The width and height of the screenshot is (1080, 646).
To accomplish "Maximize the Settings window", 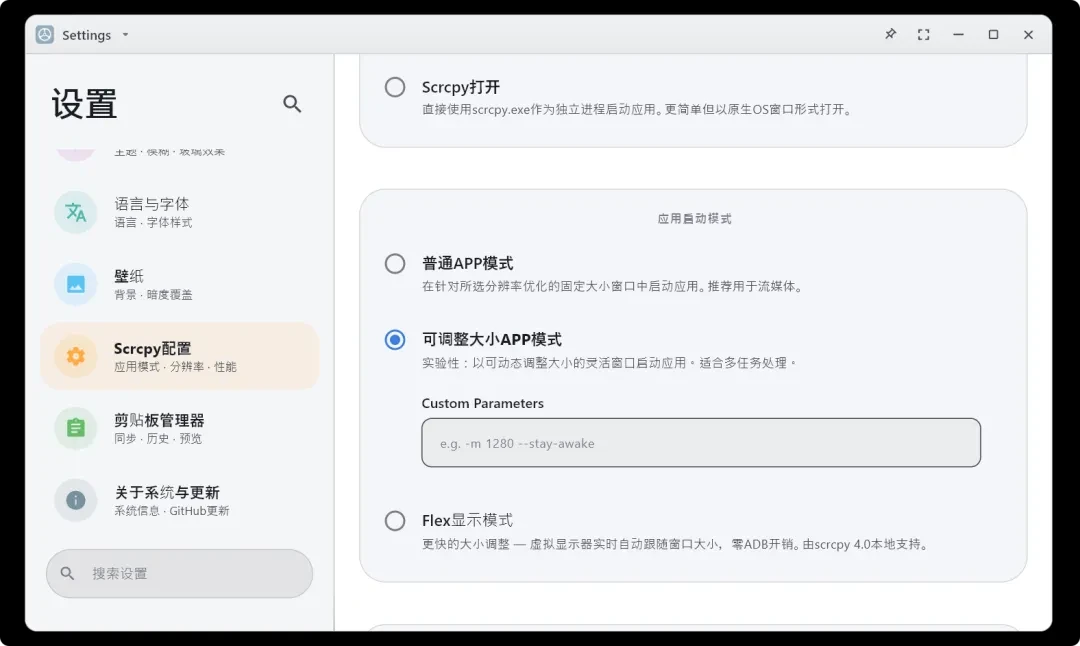I will [993, 34].
